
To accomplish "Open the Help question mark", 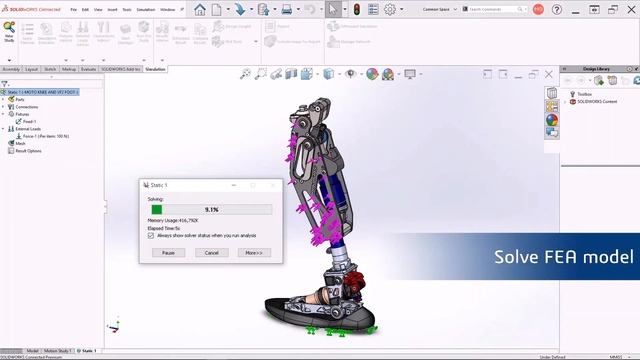I will click(x=557, y=9).
